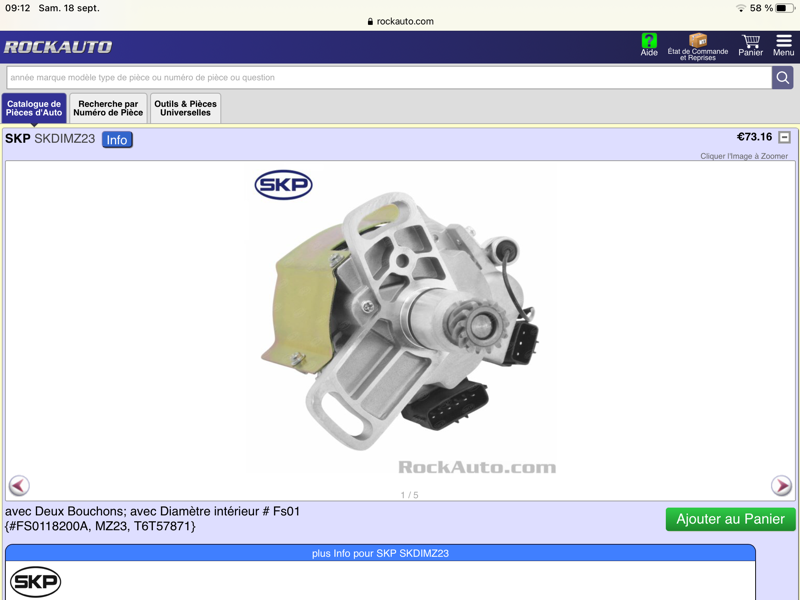Open État de Commande et Reprises
The height and width of the screenshot is (600, 800).
[x=697, y=47]
